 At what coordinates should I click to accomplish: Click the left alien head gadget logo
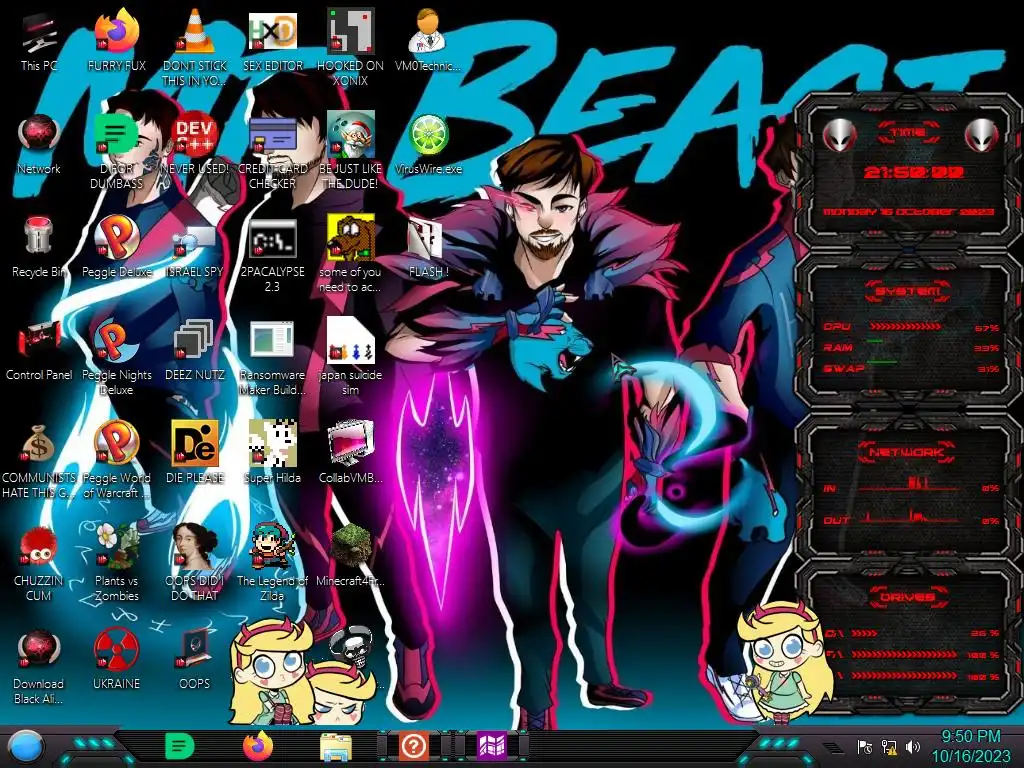coord(840,135)
